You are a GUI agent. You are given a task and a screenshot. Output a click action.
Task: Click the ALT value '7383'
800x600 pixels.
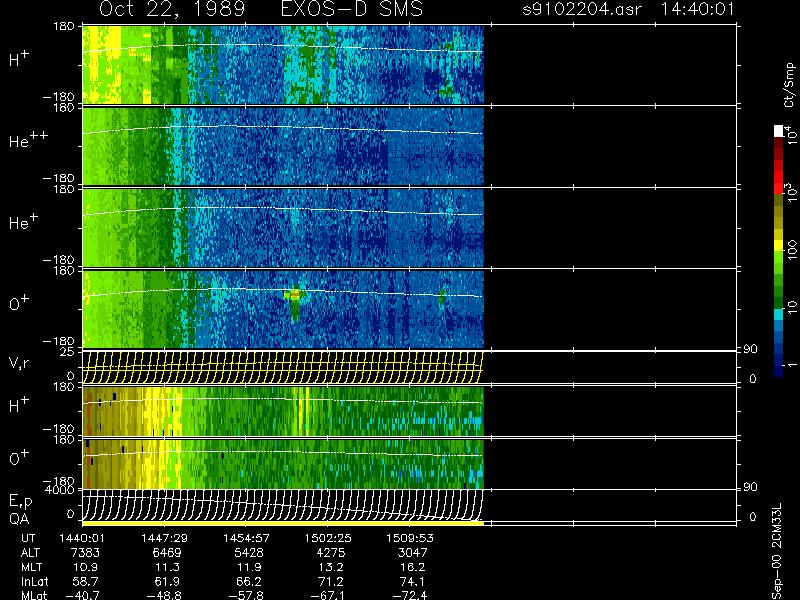(x=85, y=553)
